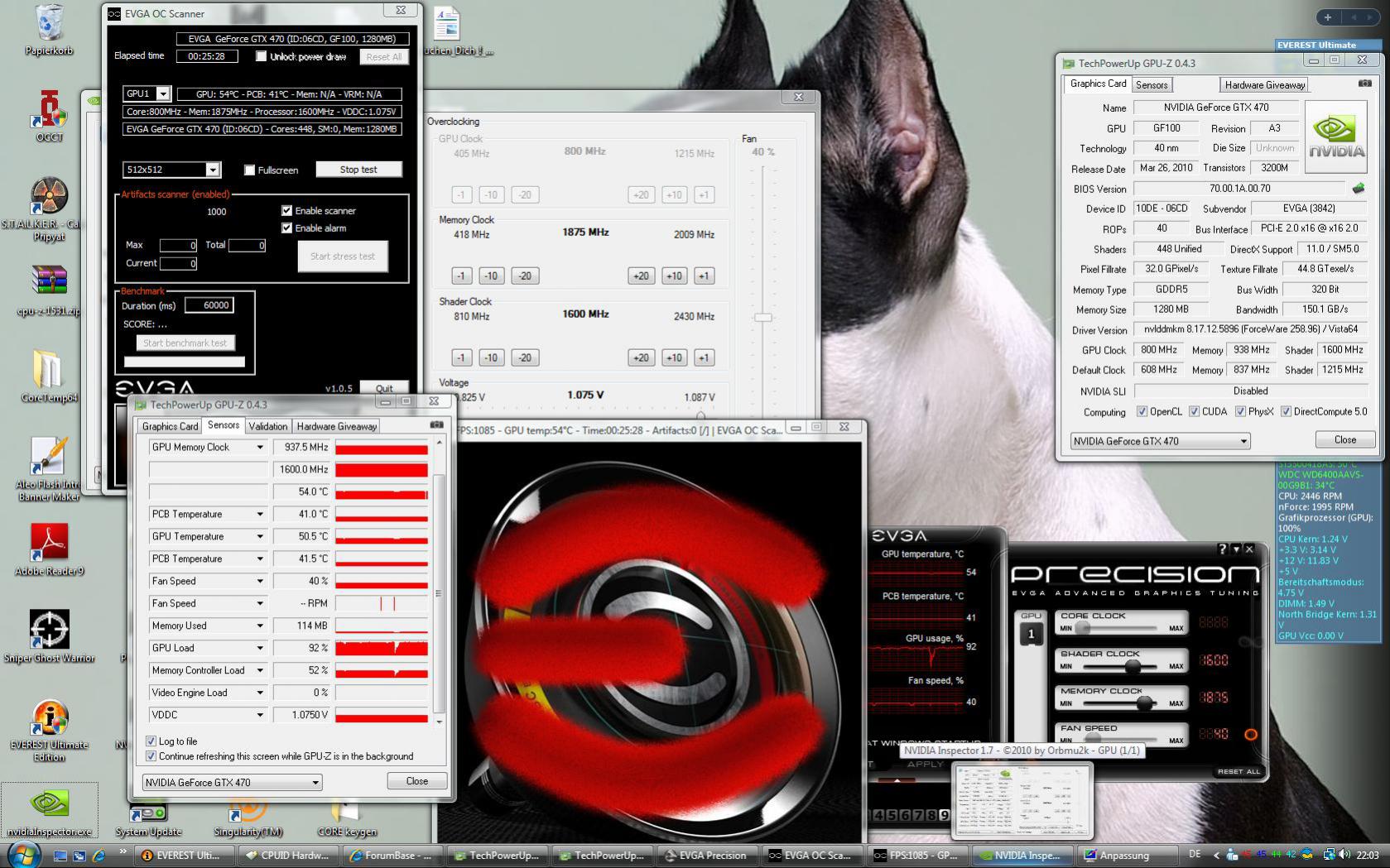The width and height of the screenshot is (1390, 868).
Task: Click Stop test button in OC Scanner
Action: tap(358, 170)
